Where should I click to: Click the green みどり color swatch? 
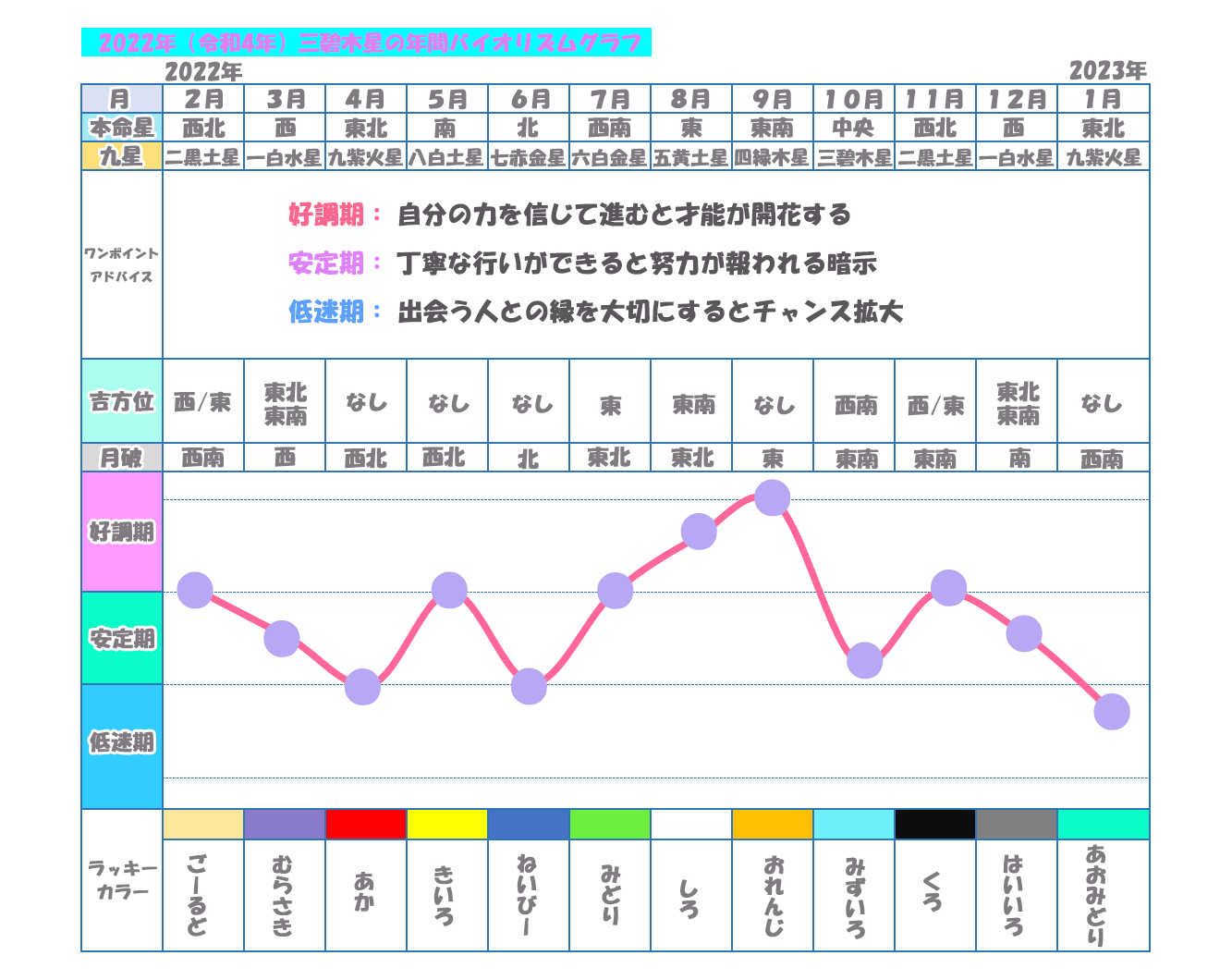tap(610, 824)
